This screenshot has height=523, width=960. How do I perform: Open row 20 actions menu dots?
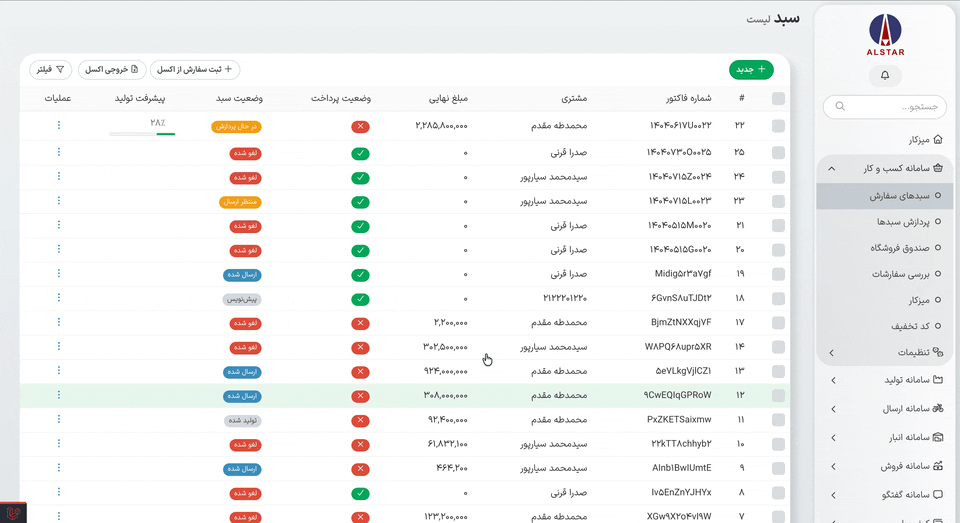(59, 249)
